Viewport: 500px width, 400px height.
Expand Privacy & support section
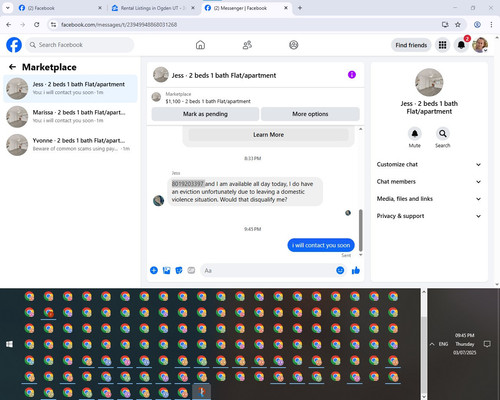pyautogui.click(x=429, y=216)
